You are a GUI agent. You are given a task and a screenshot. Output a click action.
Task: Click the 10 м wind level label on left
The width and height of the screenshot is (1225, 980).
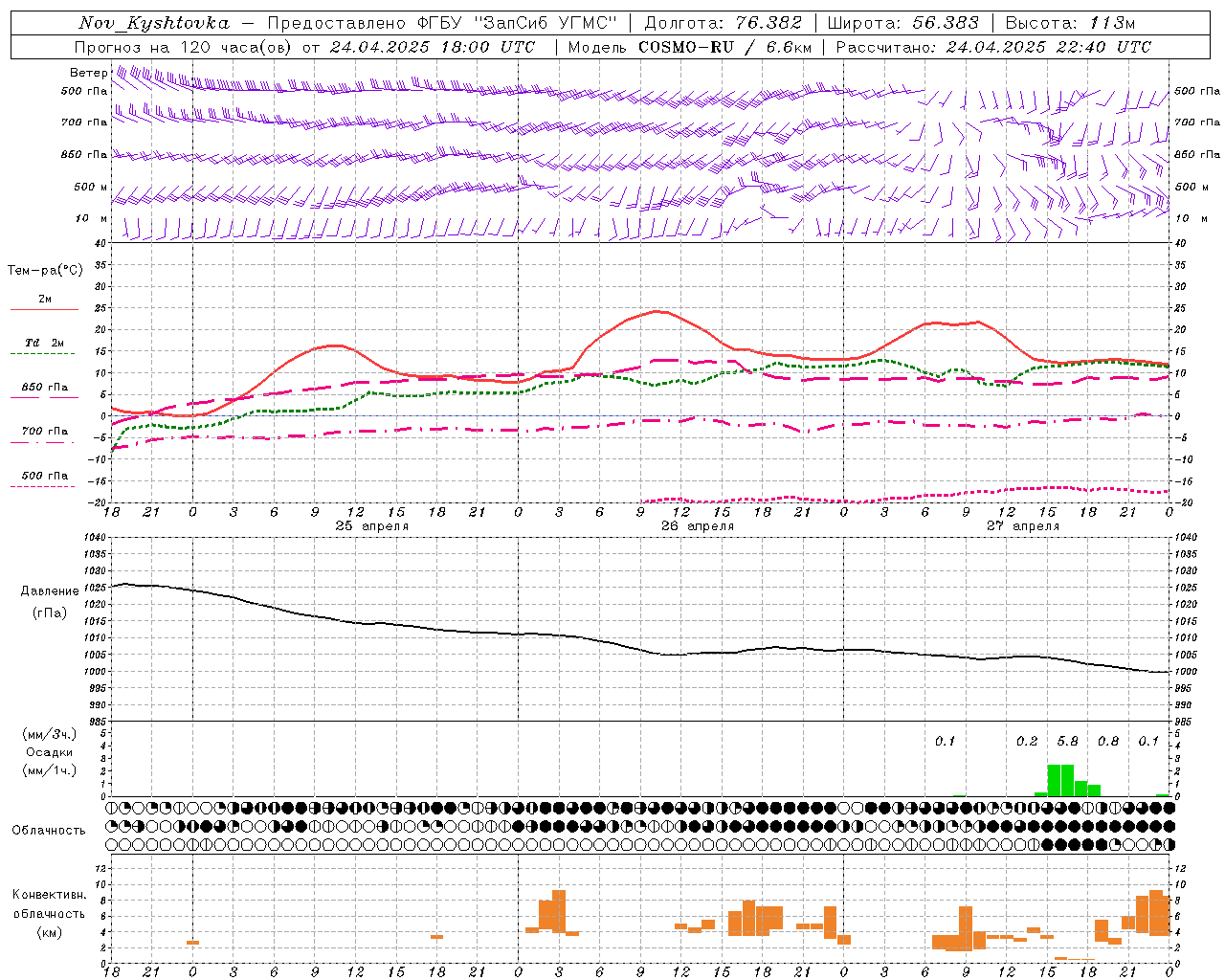(91, 218)
